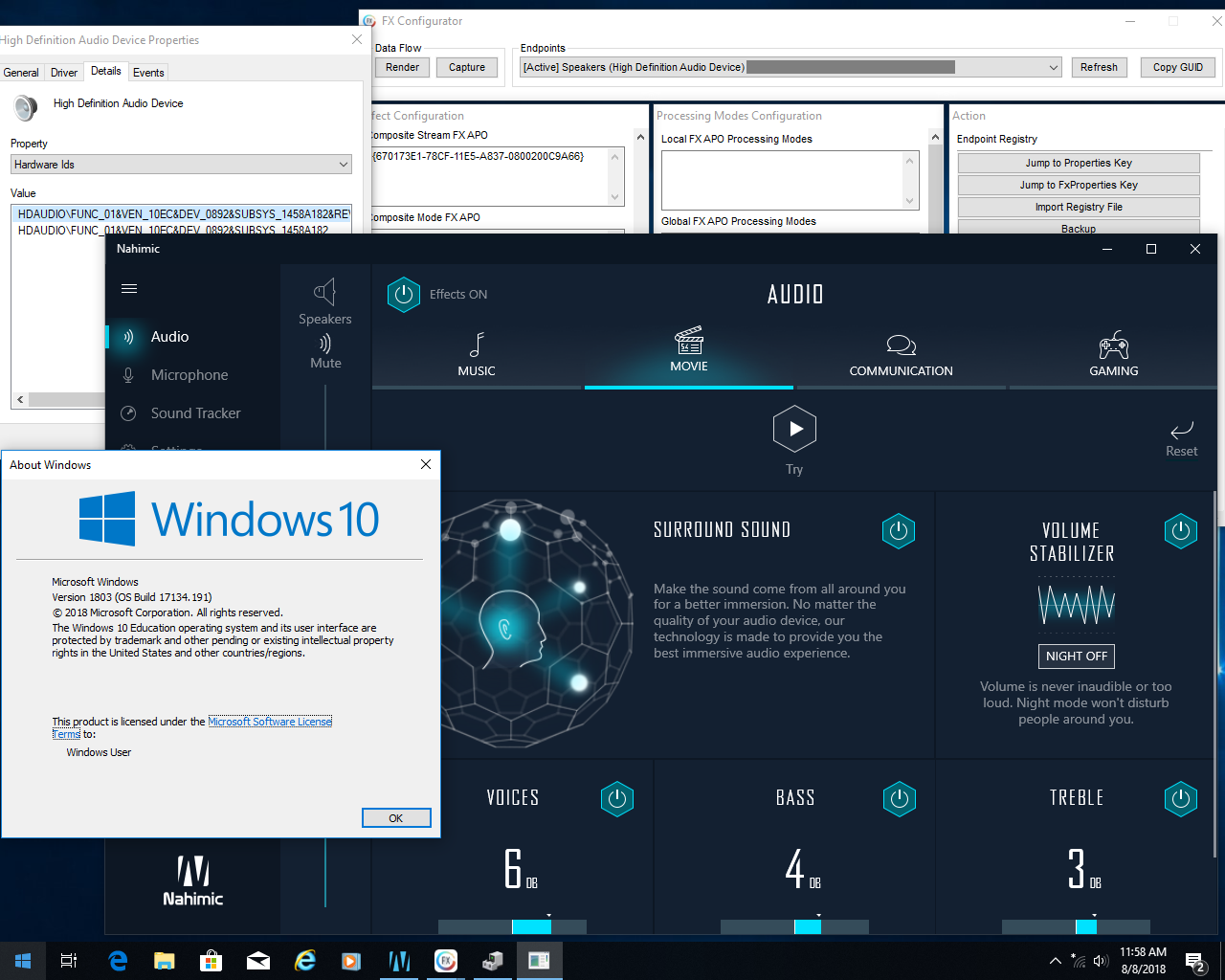This screenshot has width=1225, height=980.
Task: Switch to FX Configurator taskbar icon
Action: click(446, 961)
